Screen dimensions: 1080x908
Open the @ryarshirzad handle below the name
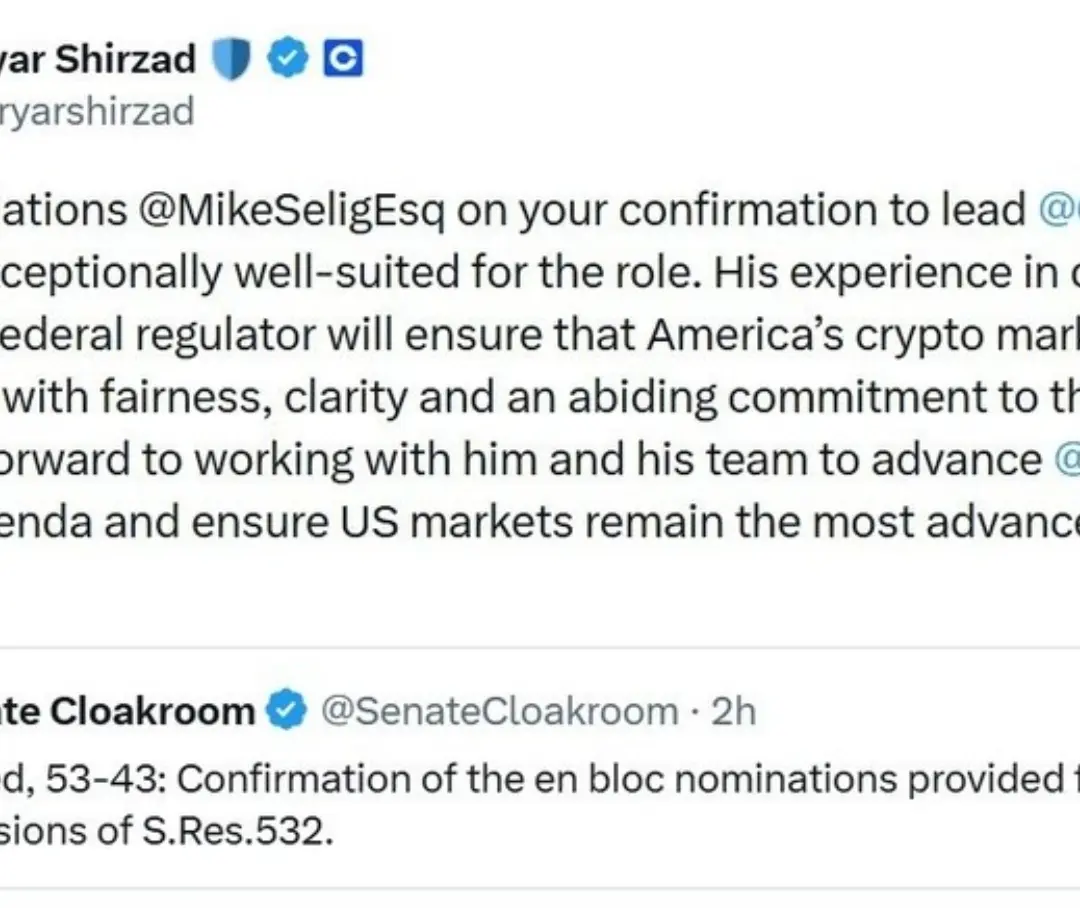(x=98, y=111)
